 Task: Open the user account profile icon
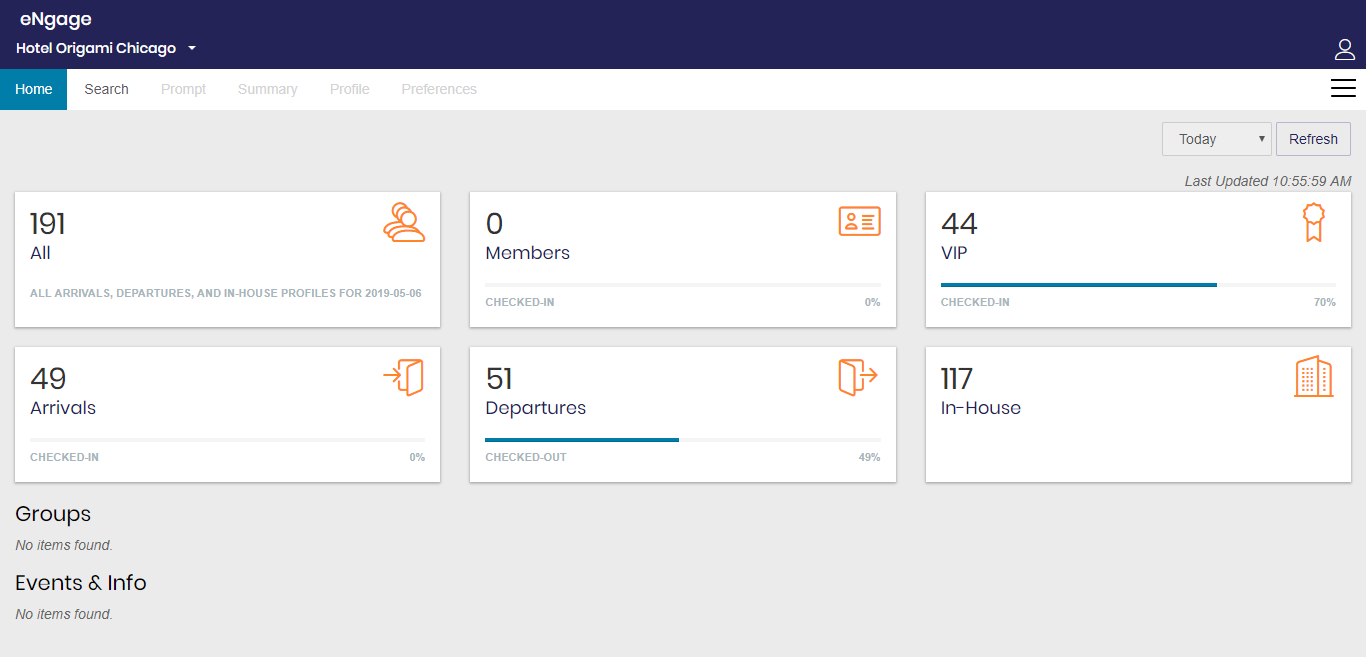[x=1344, y=49]
